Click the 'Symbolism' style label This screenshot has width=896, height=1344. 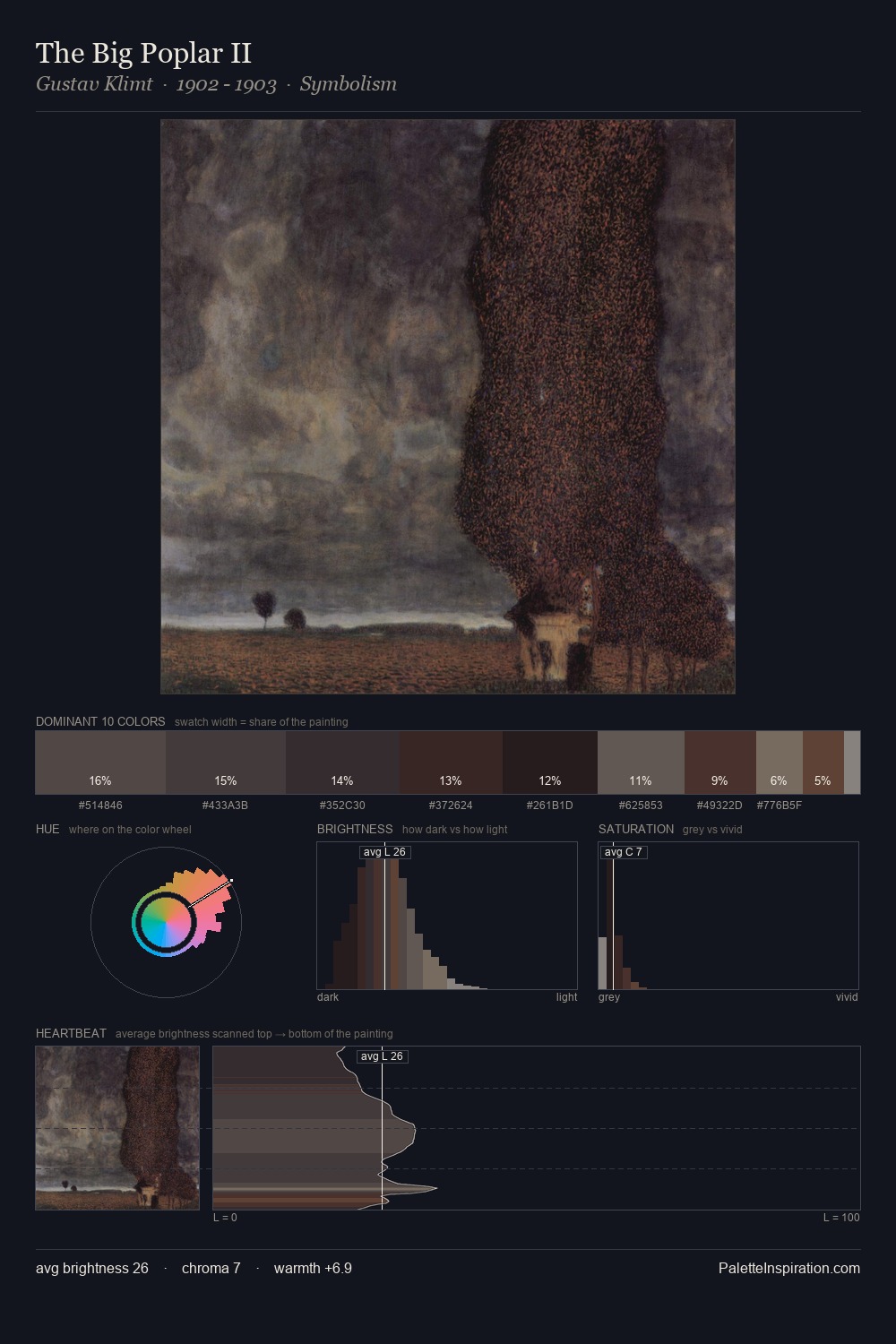349,84
